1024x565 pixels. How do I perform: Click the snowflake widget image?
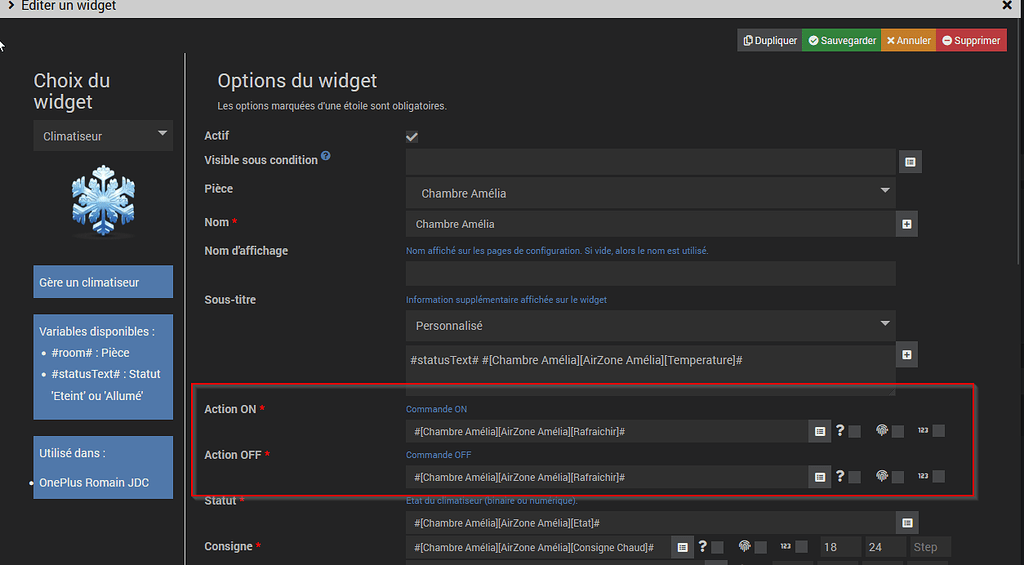103,202
